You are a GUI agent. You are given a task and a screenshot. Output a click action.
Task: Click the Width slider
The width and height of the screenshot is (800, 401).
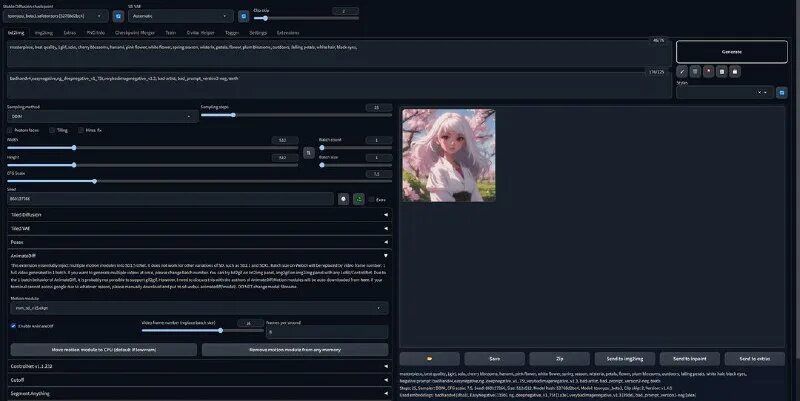(153, 148)
